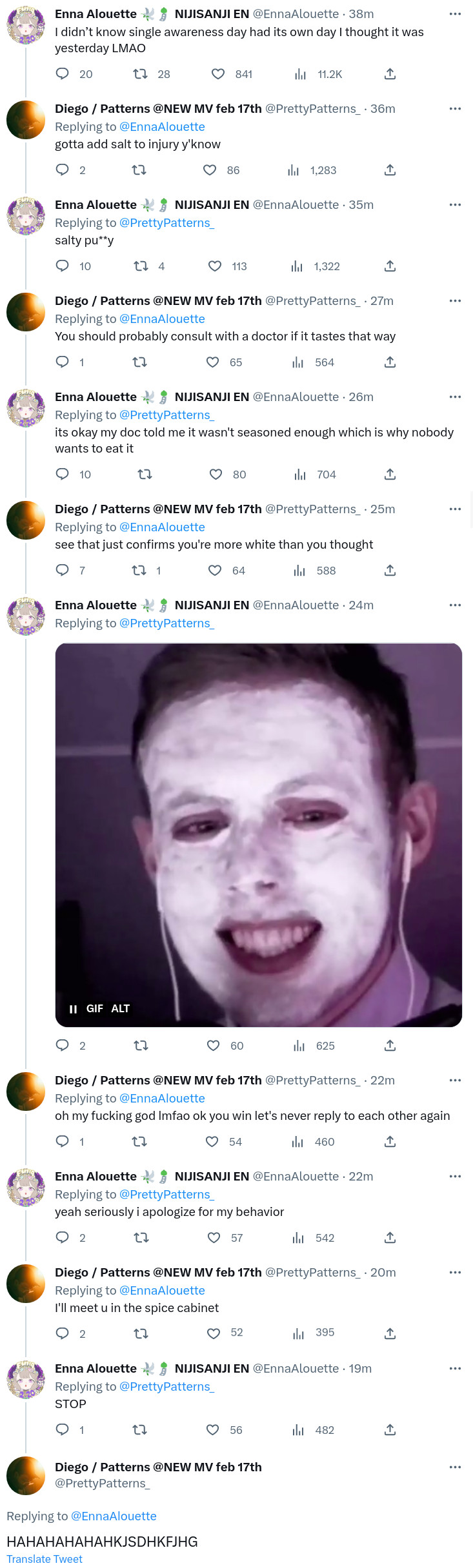473x1568 pixels.
Task: Open Enna Alouette's avatar on first tweet
Action: tap(26, 24)
